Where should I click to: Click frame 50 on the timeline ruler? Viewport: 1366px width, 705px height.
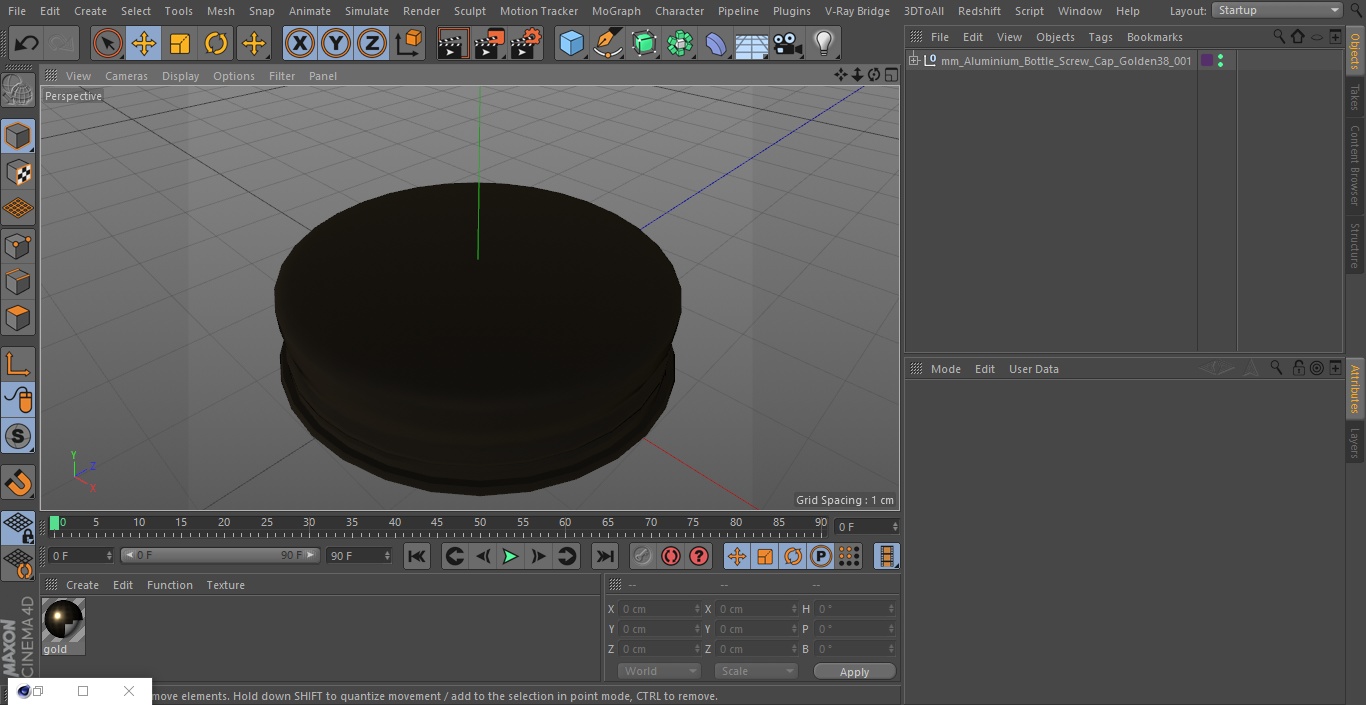pyautogui.click(x=480, y=523)
